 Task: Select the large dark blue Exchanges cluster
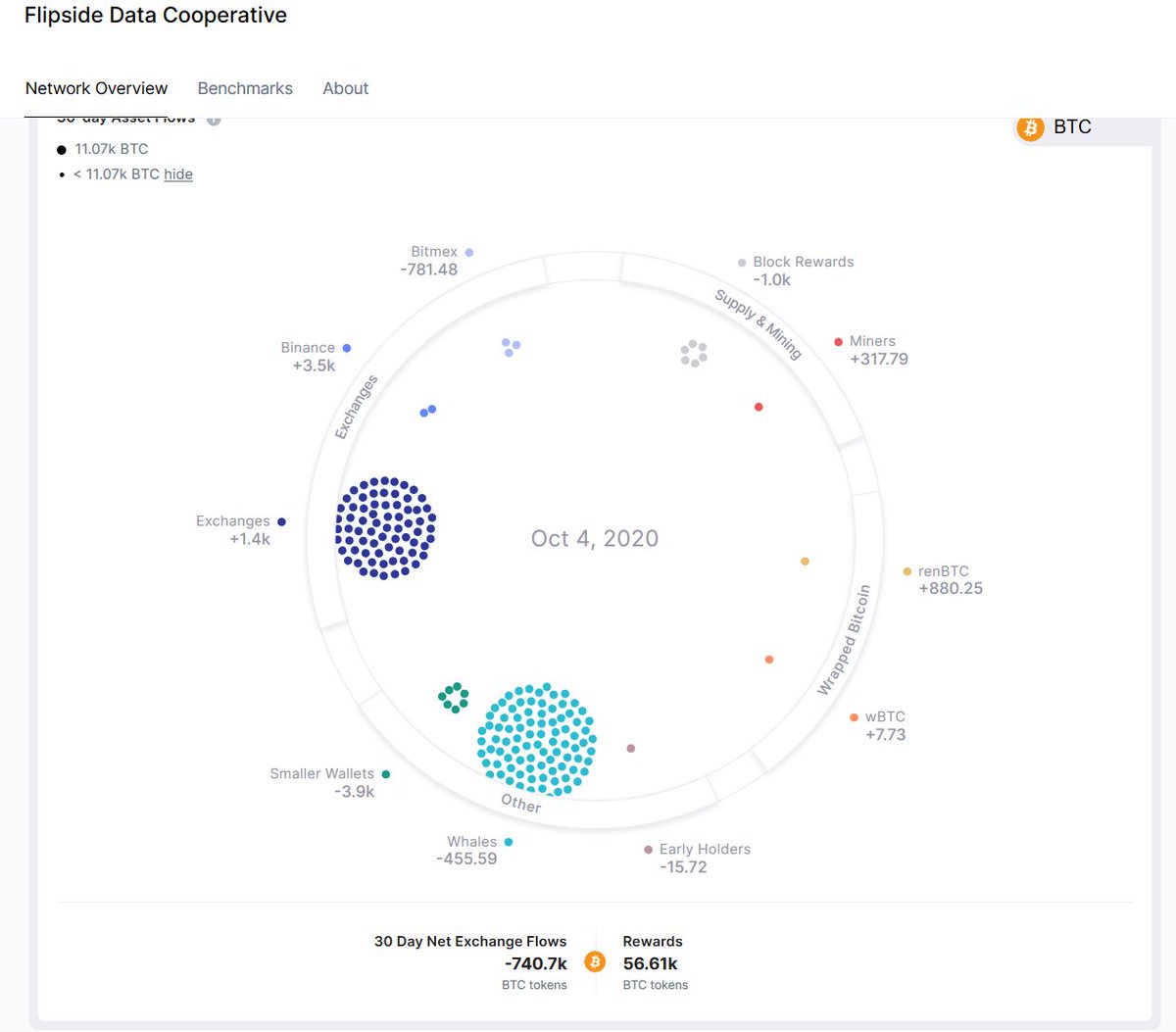(386, 528)
